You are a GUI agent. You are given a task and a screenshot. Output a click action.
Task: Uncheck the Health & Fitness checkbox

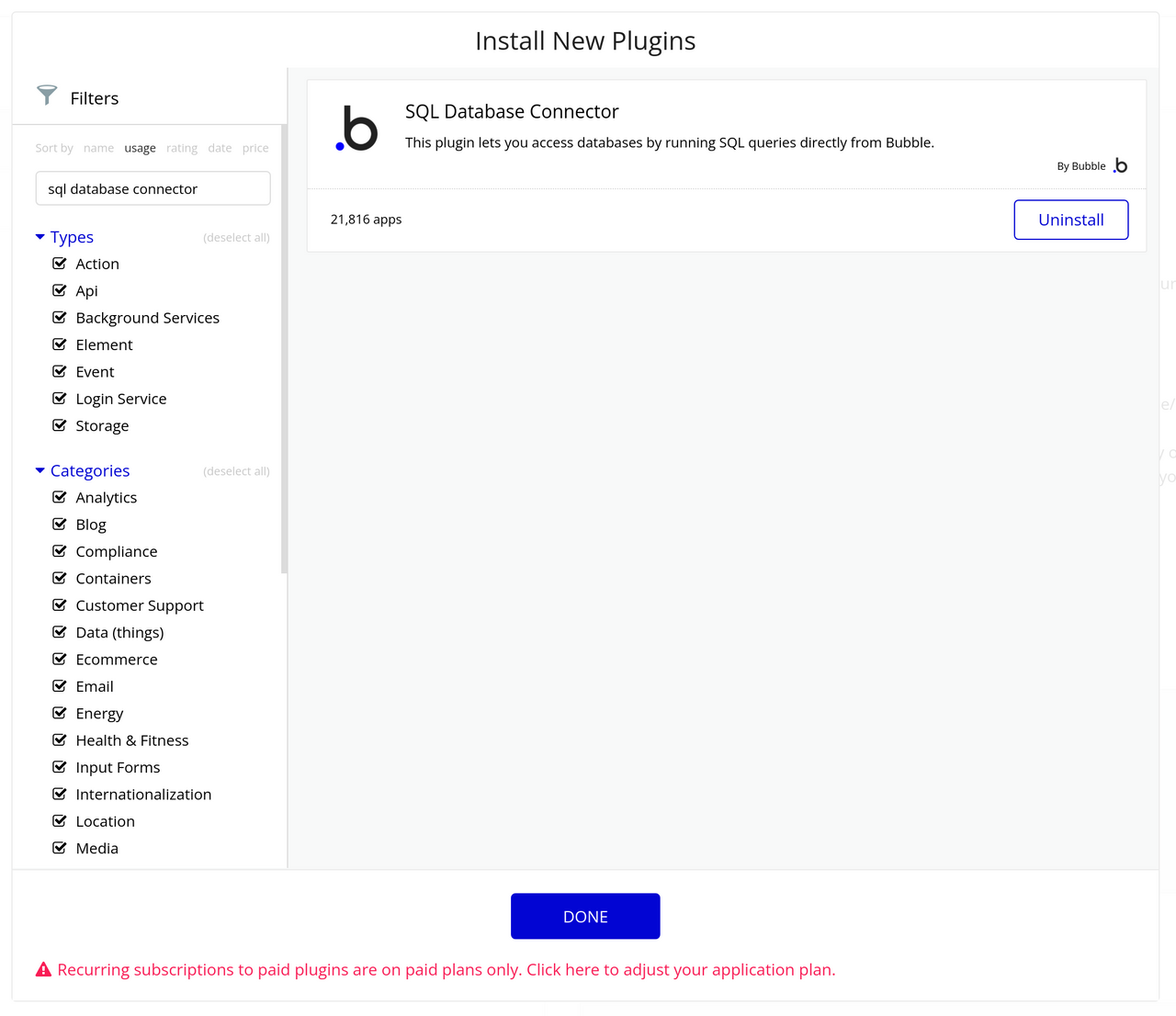click(x=60, y=740)
